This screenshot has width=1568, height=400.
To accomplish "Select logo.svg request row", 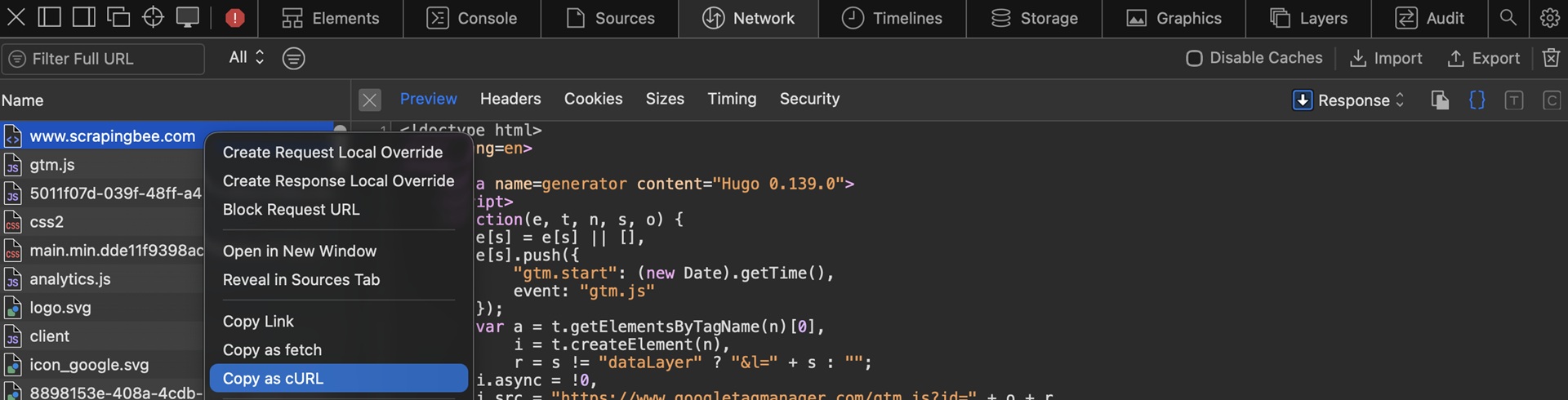I will (102, 308).
